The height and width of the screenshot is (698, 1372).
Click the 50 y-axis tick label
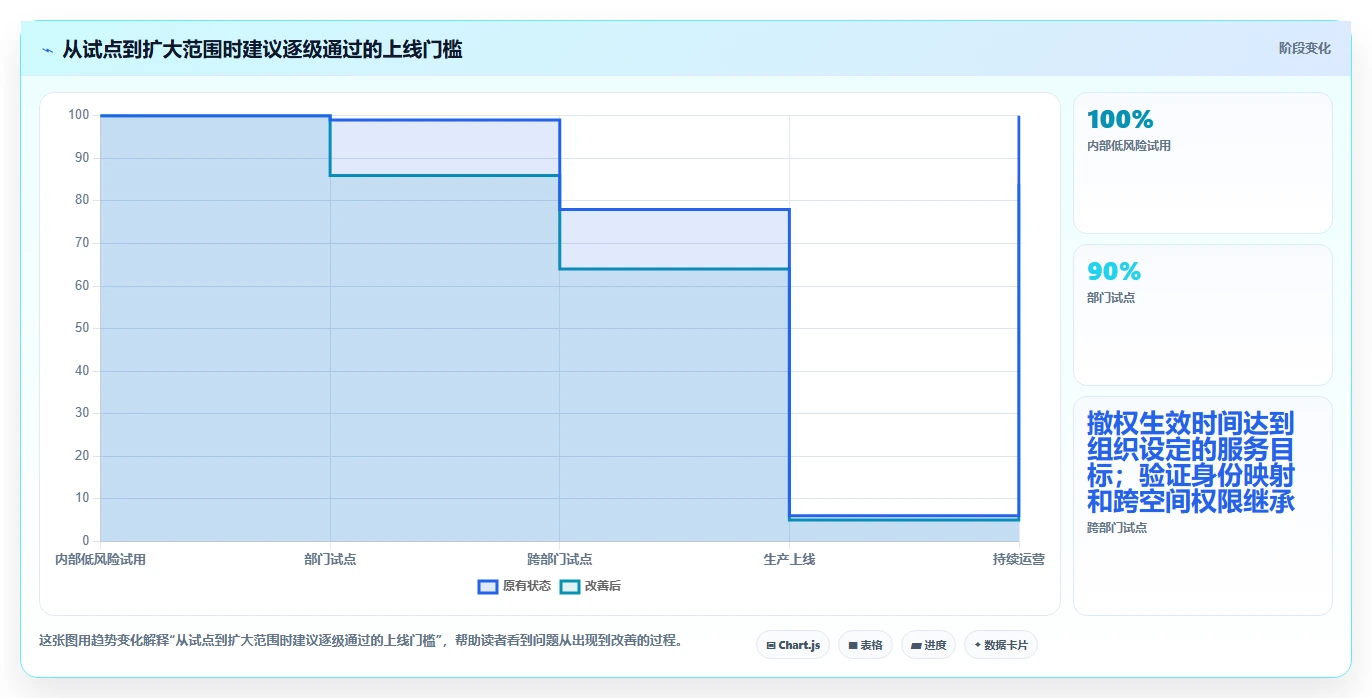[x=82, y=328]
